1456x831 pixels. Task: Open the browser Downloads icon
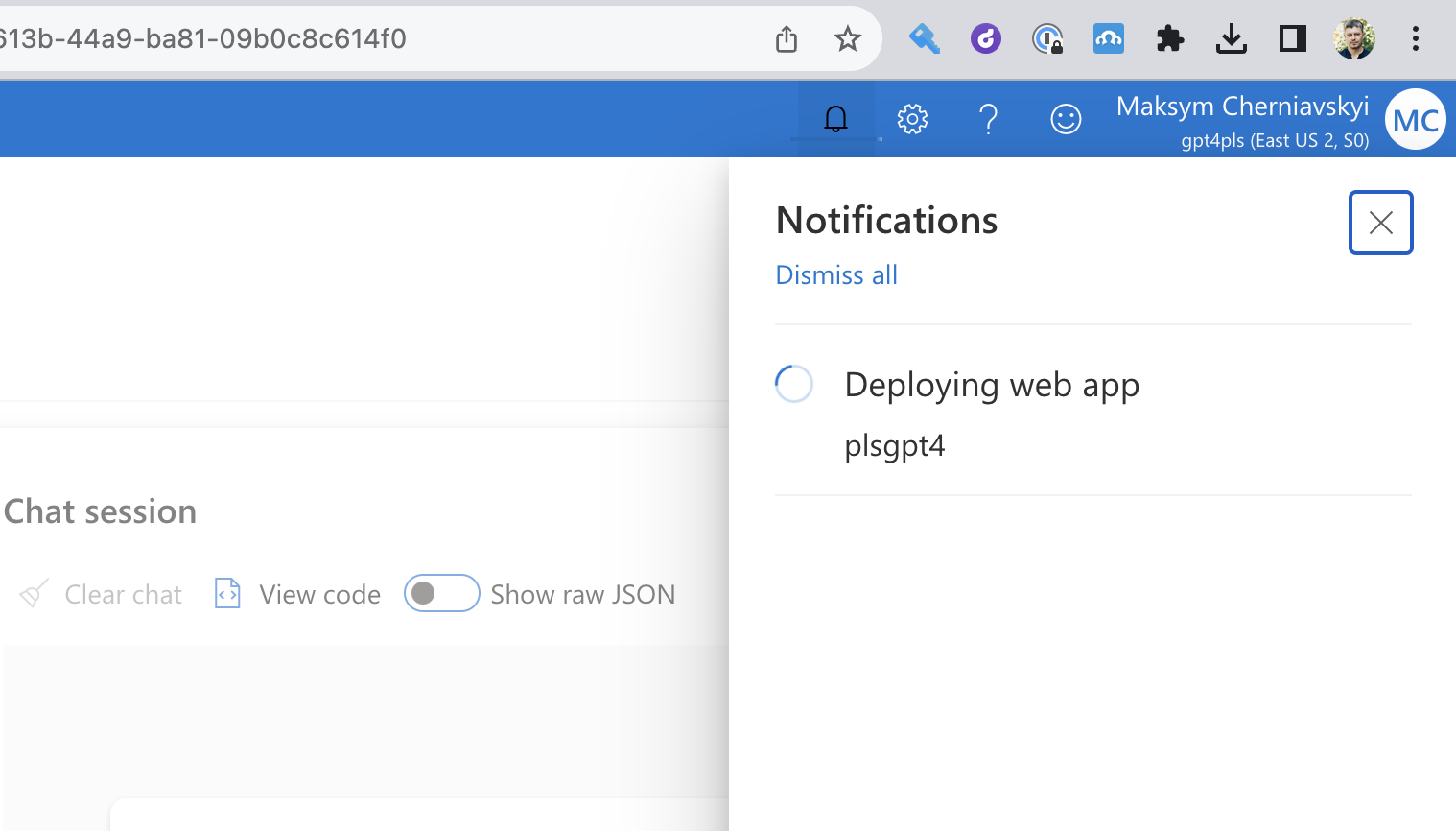[x=1231, y=38]
